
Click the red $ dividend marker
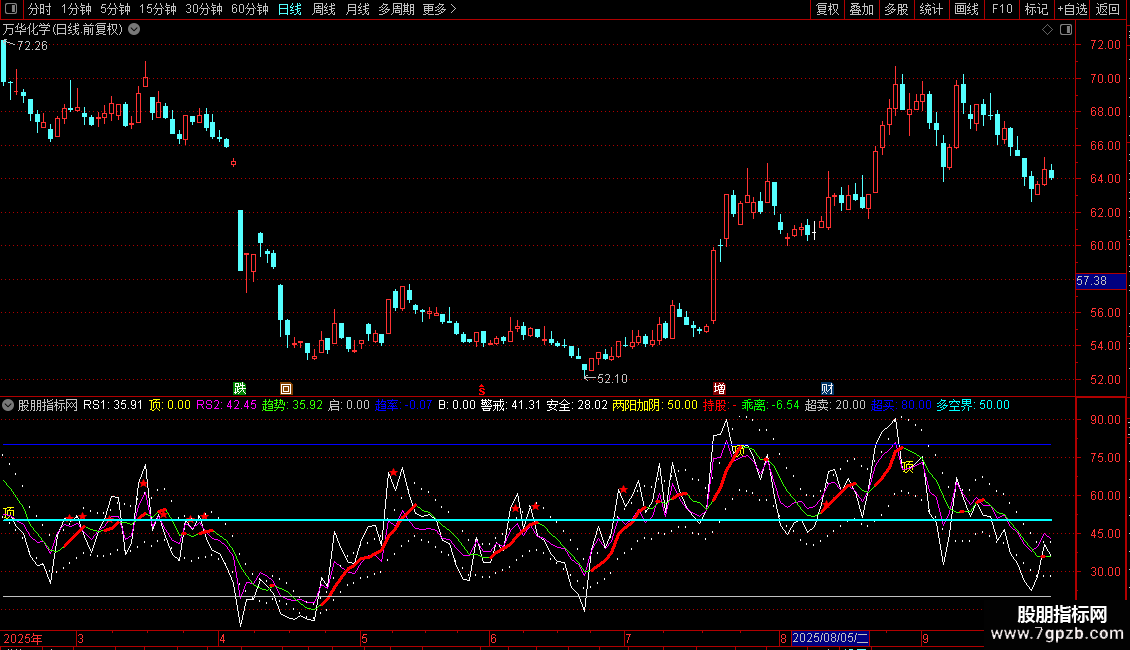(x=482, y=389)
